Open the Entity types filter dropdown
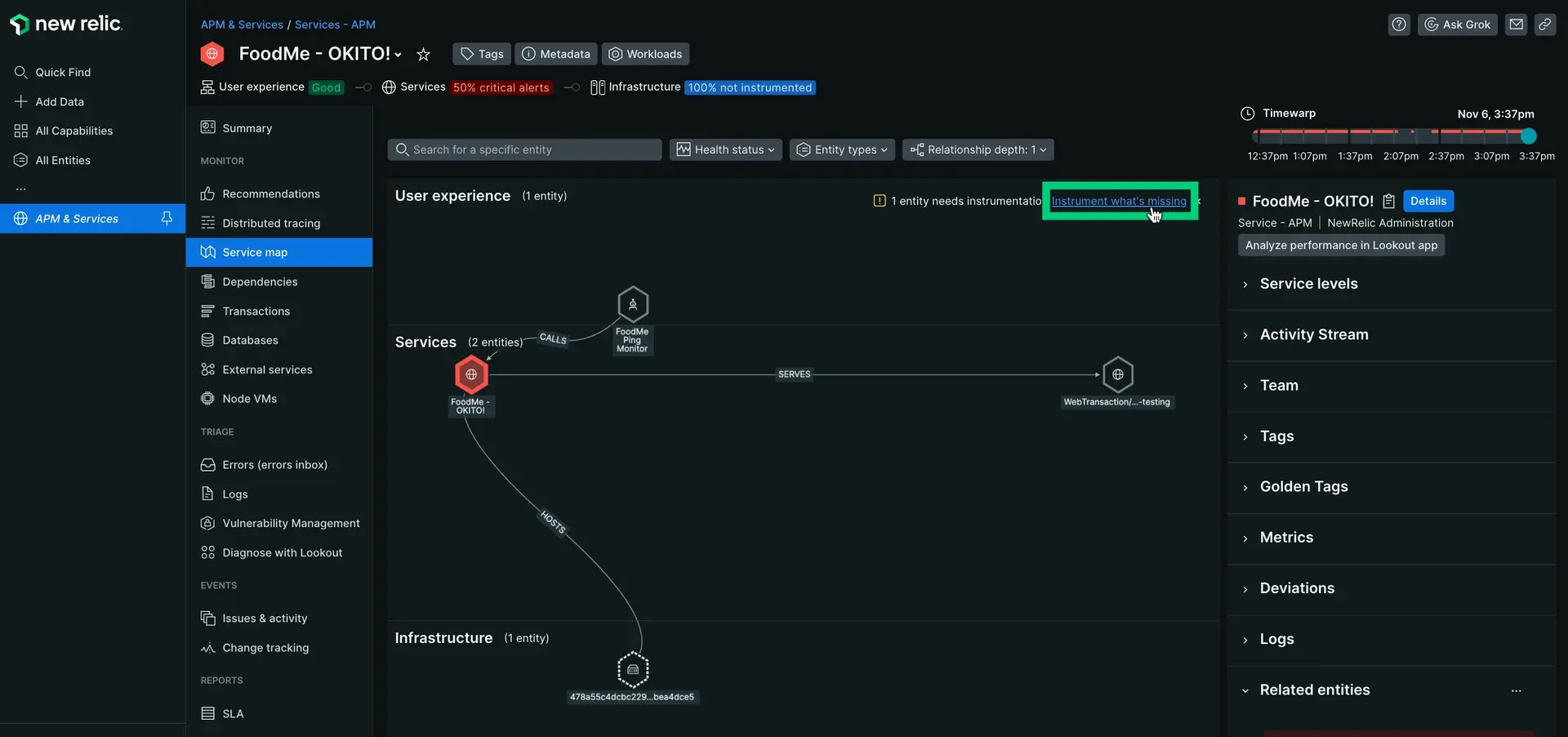Viewport: 1568px width, 737px height. 841,150
